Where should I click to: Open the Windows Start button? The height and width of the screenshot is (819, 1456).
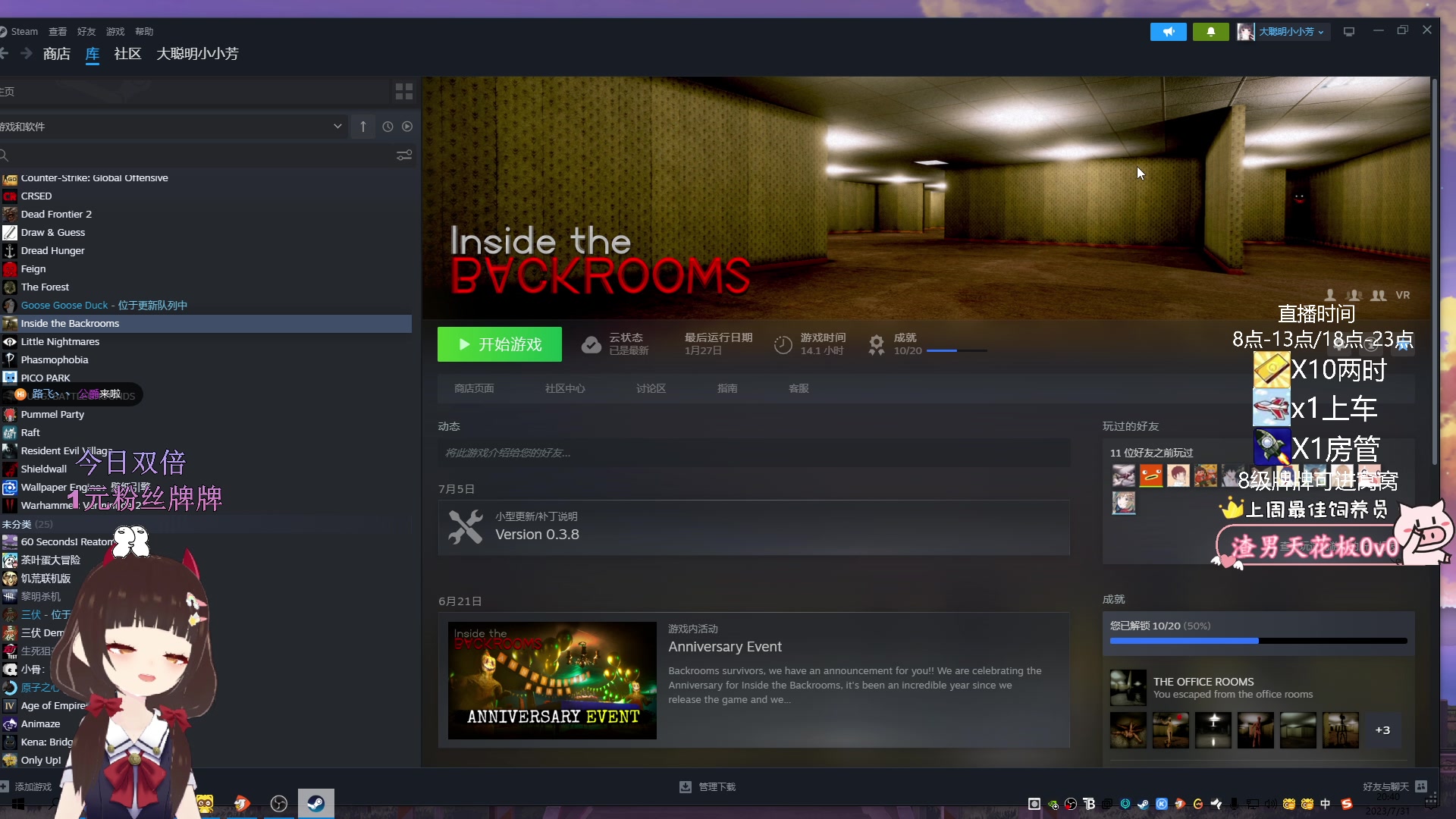pos(17,804)
